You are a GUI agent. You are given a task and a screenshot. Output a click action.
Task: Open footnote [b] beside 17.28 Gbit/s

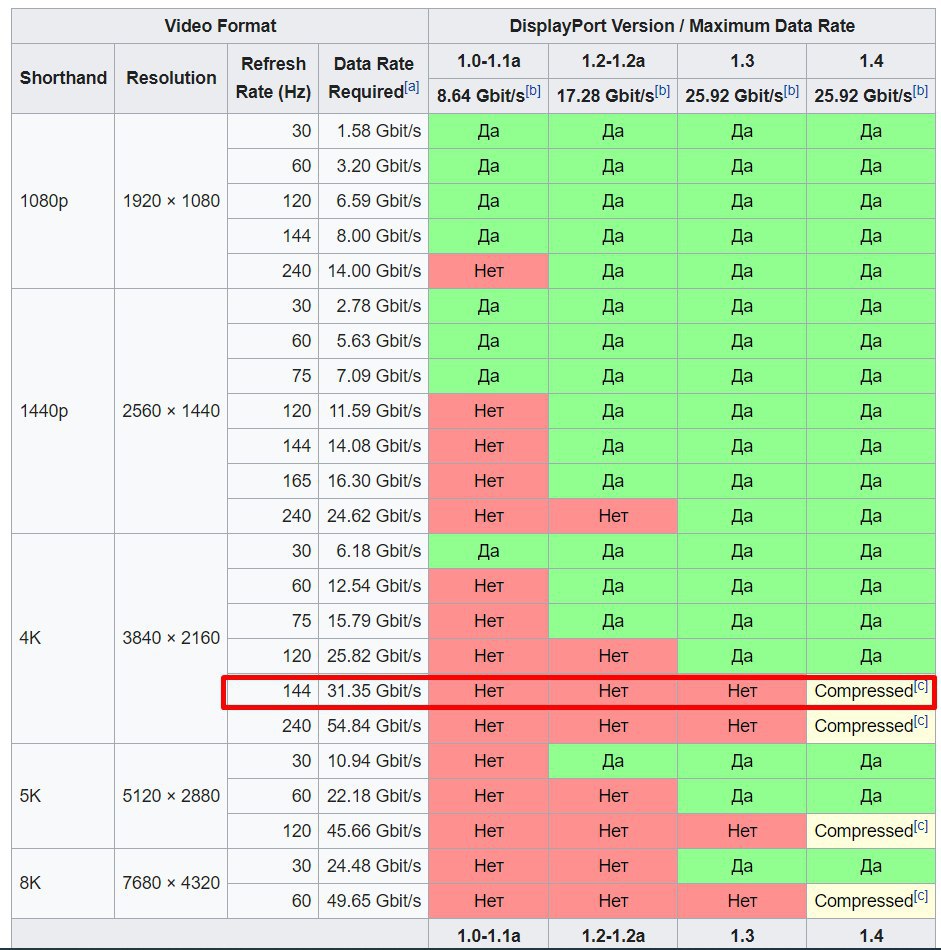[x=662, y=90]
